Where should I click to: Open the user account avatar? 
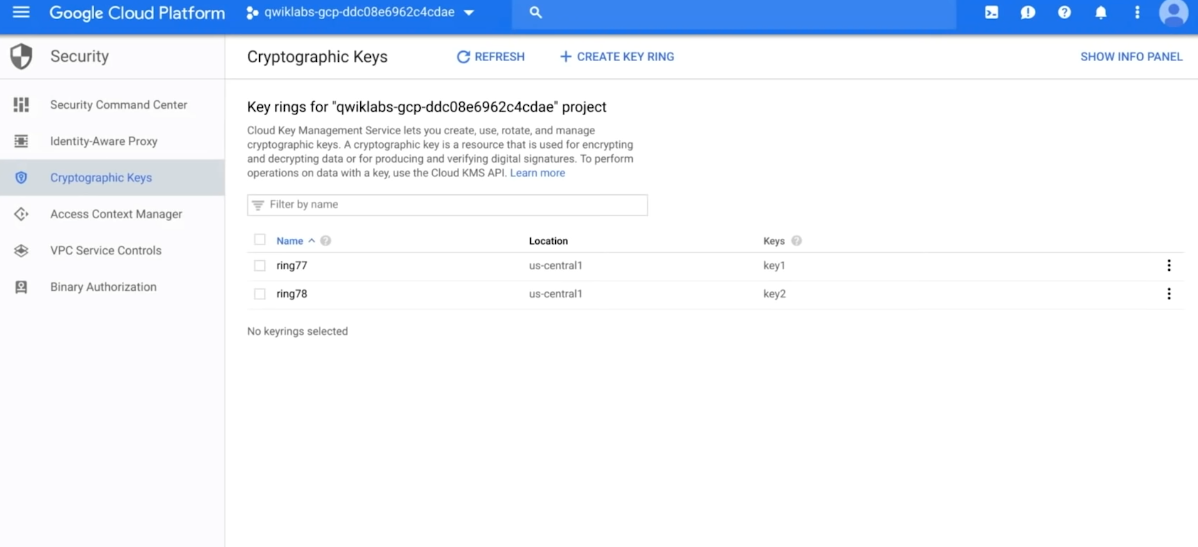coord(1174,12)
